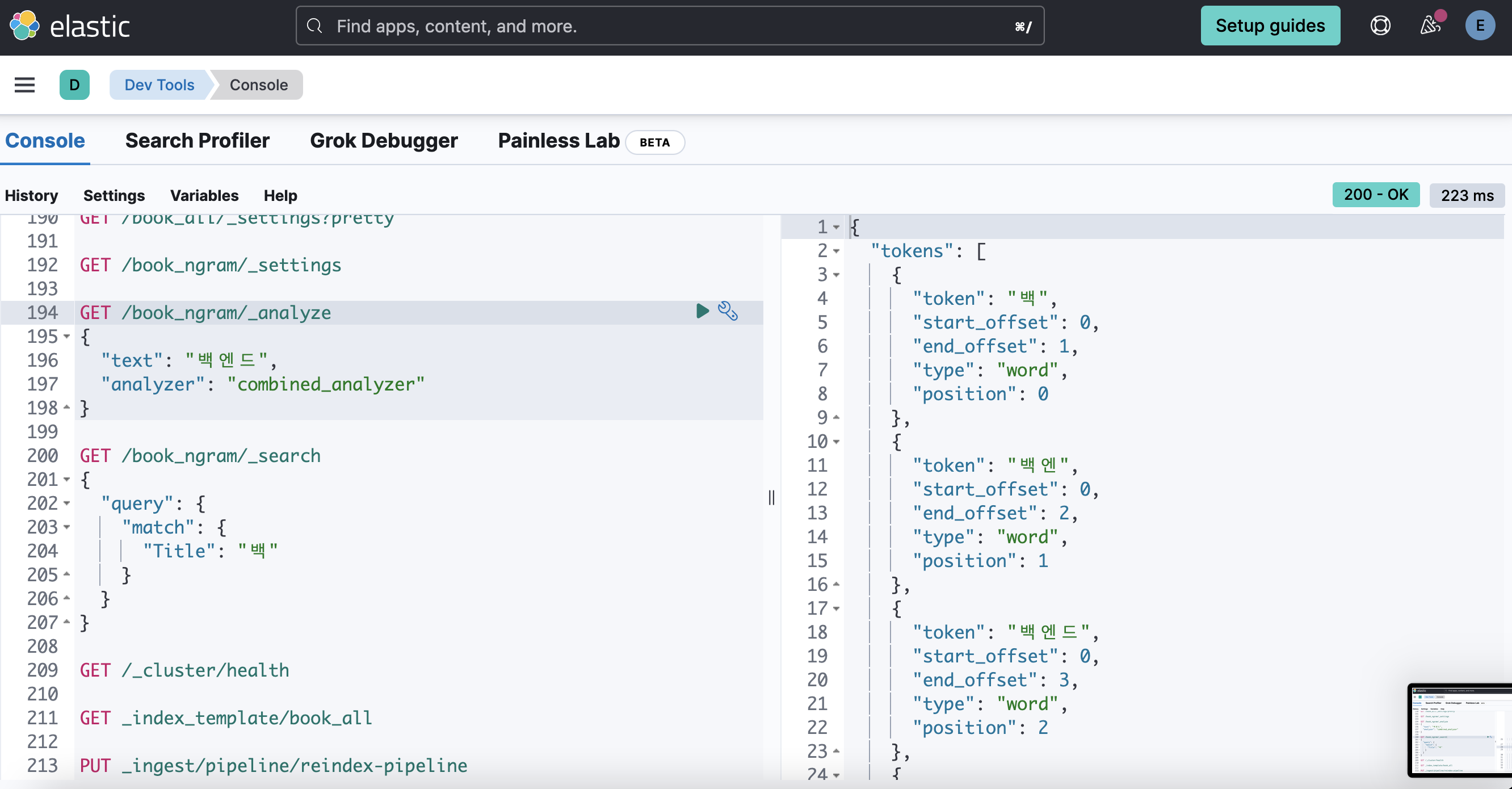Collapse first token object at output line 3
The height and width of the screenshot is (789, 1512).
tap(837, 275)
